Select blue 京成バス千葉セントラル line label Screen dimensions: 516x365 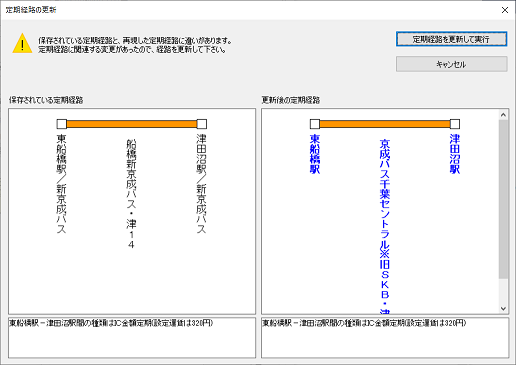click(385, 226)
